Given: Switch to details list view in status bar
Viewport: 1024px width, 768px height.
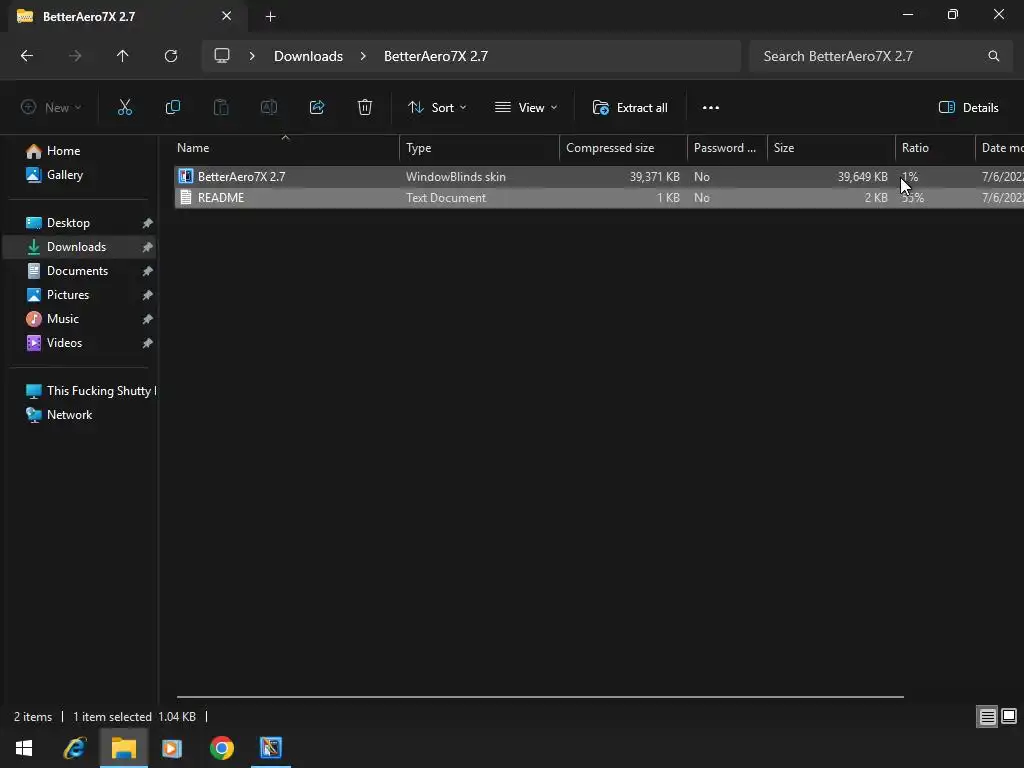Looking at the screenshot, I should tap(987, 717).
